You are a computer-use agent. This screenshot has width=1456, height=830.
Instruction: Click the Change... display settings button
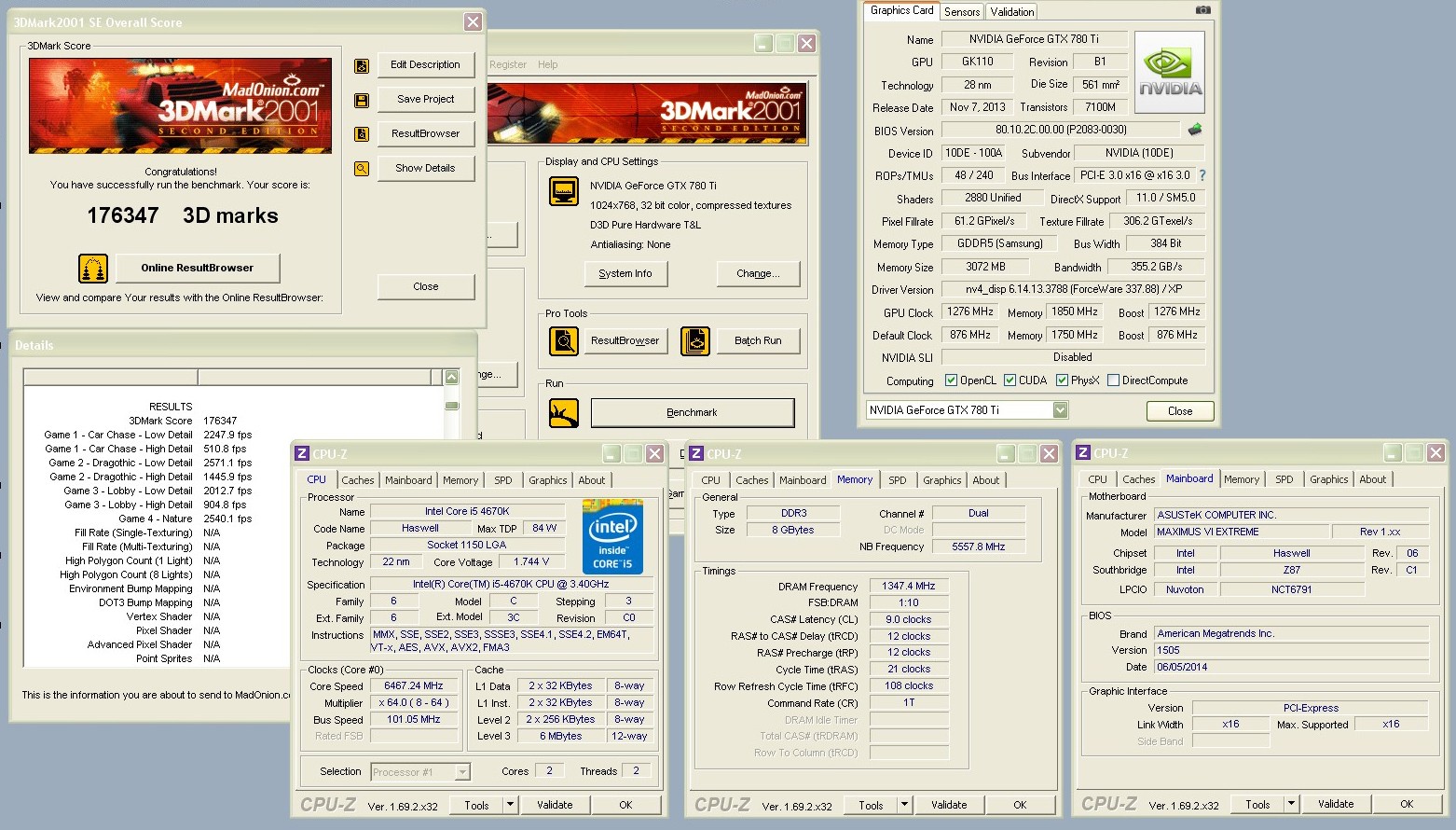click(x=758, y=274)
